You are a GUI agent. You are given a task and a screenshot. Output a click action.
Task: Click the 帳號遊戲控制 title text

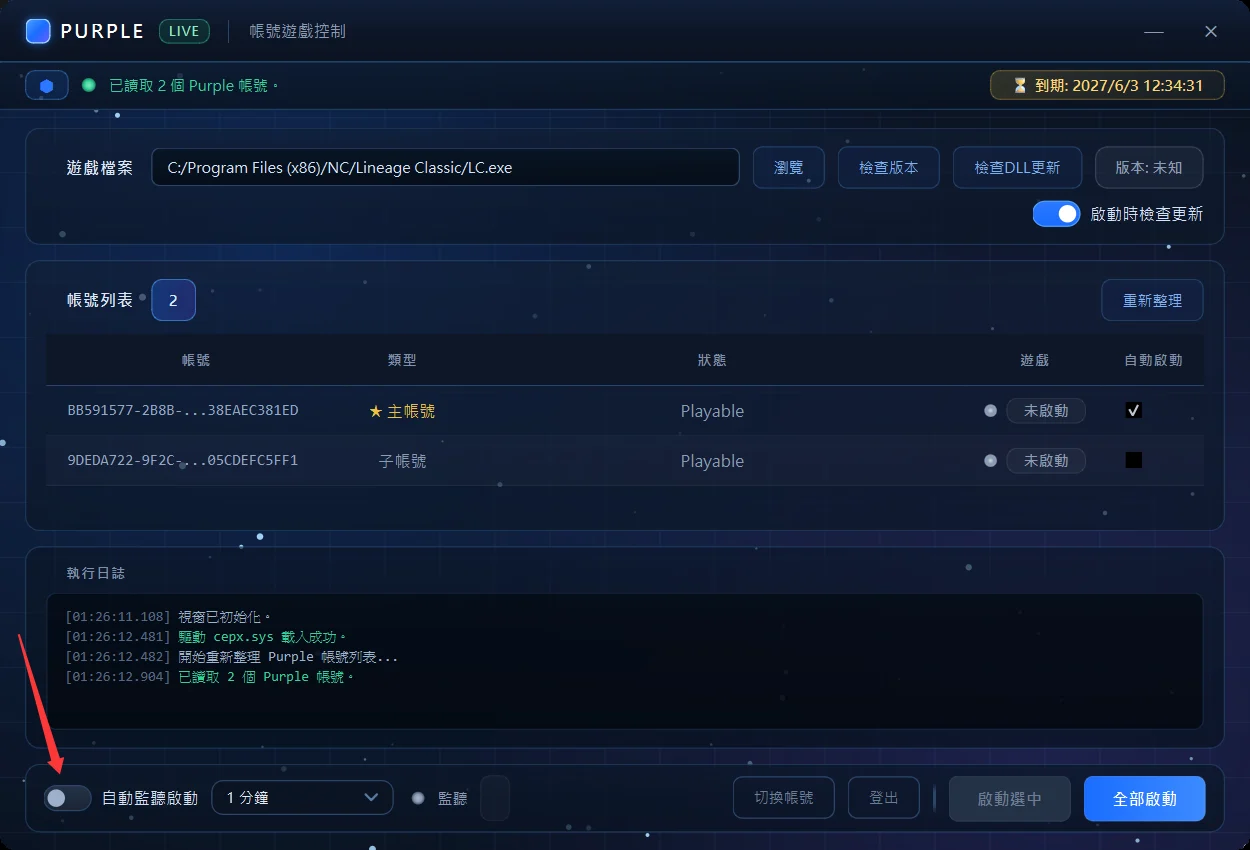(297, 31)
